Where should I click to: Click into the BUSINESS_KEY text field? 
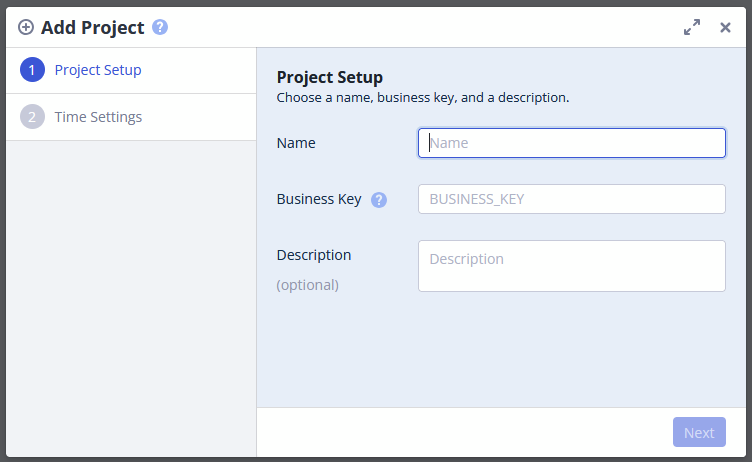(571, 199)
